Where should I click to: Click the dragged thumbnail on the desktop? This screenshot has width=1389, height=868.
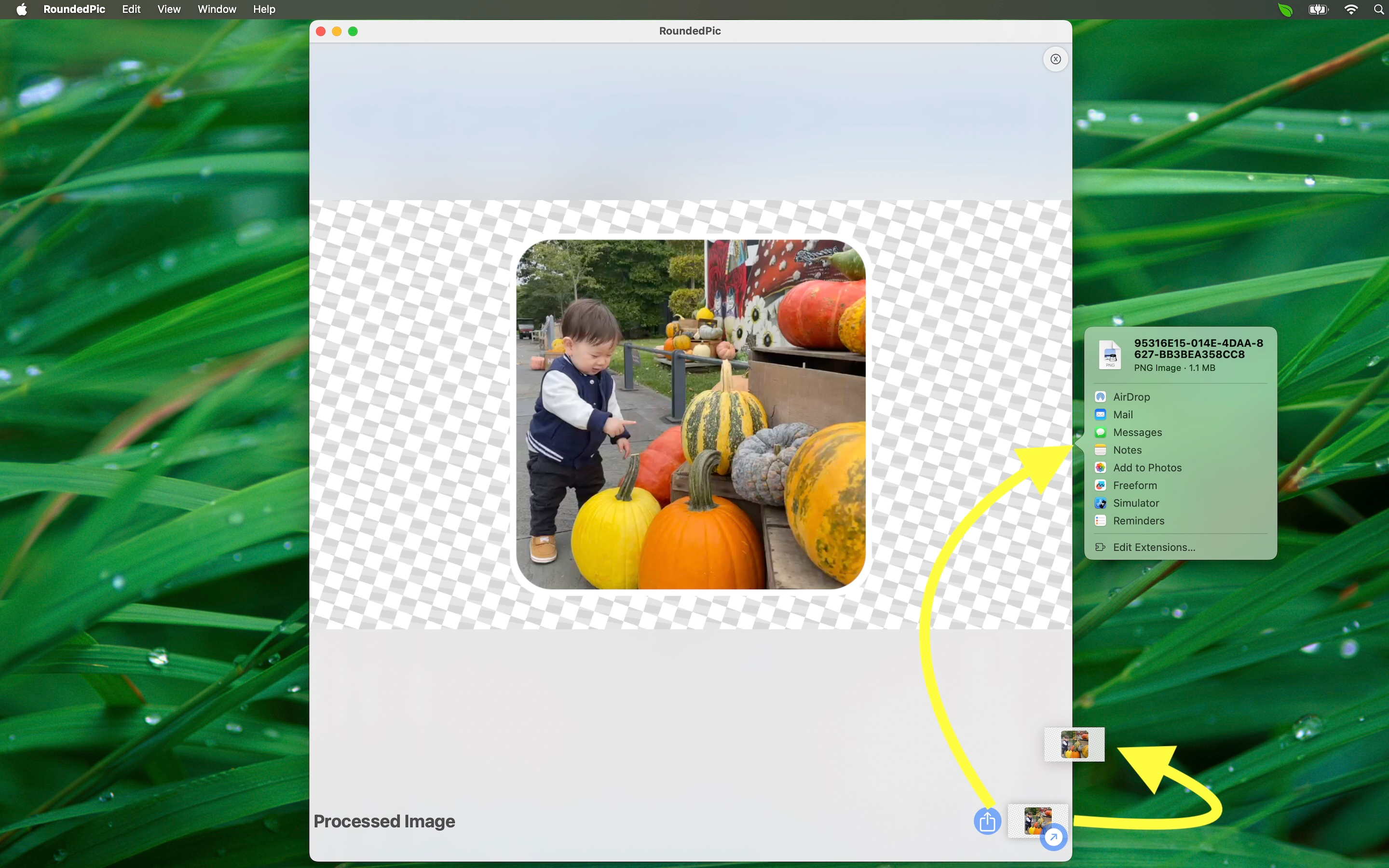(1075, 745)
